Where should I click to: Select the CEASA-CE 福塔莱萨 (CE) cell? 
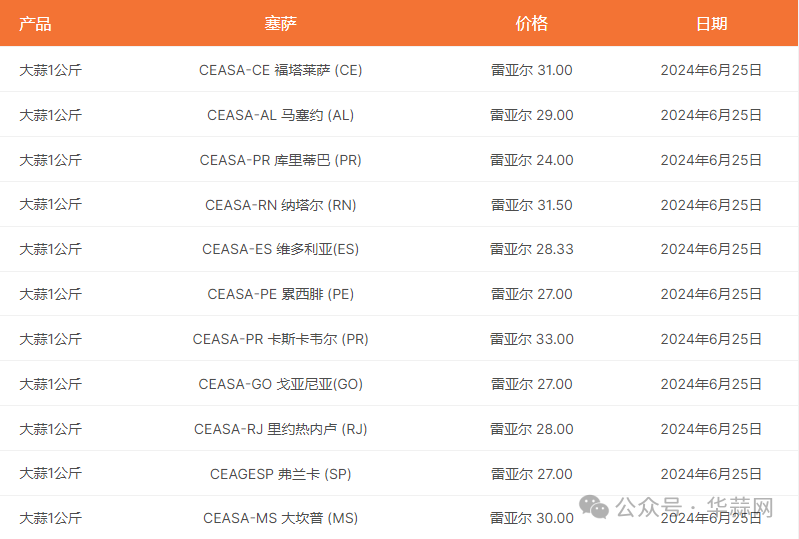coord(281,70)
